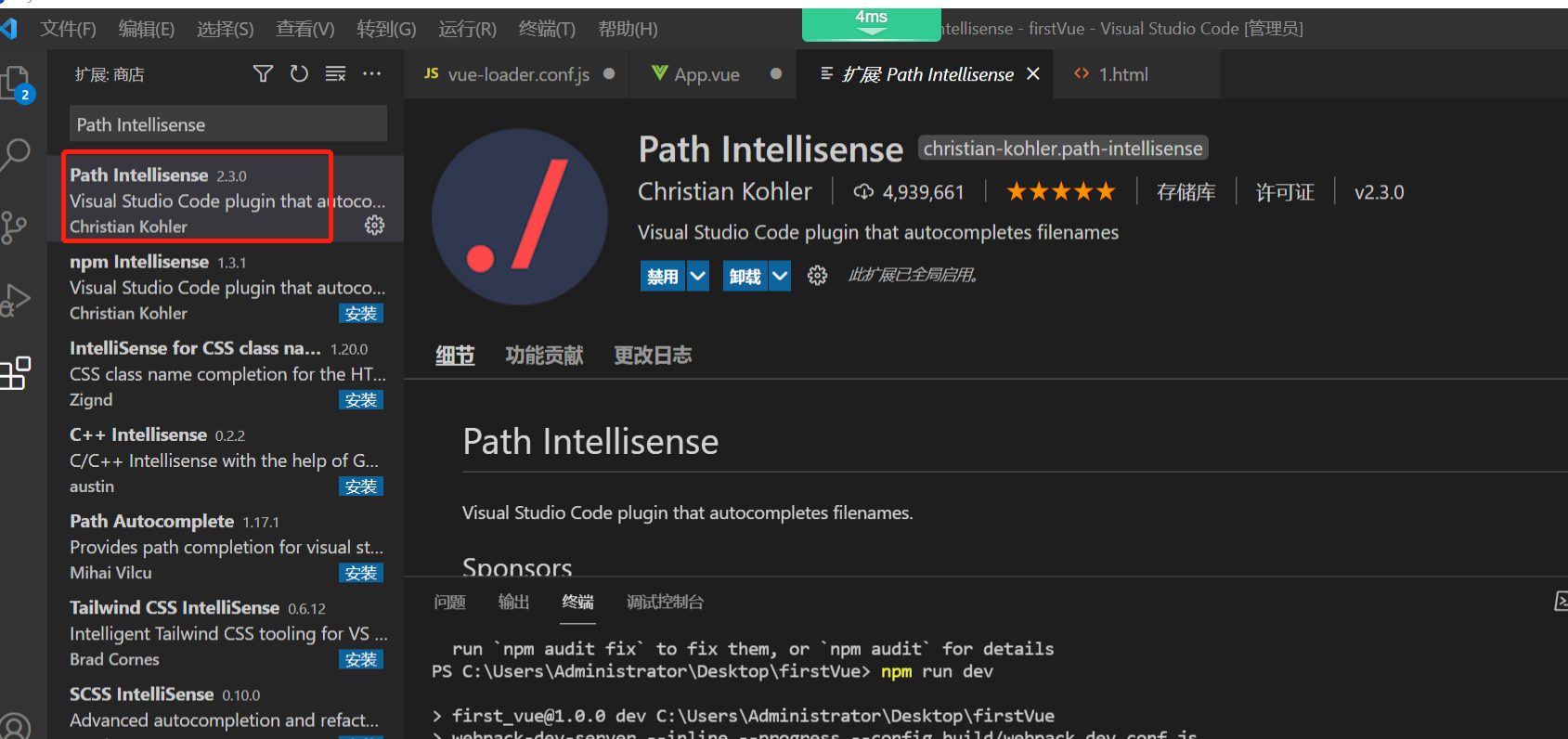Screen dimensions: 1568x739
Task: Switch to 调试控制台 Debug Console tab
Action: click(665, 602)
